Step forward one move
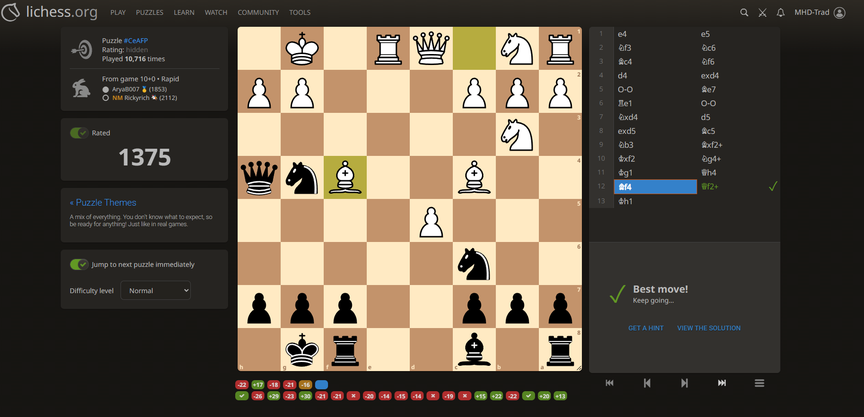This screenshot has width=864, height=417. pos(684,383)
